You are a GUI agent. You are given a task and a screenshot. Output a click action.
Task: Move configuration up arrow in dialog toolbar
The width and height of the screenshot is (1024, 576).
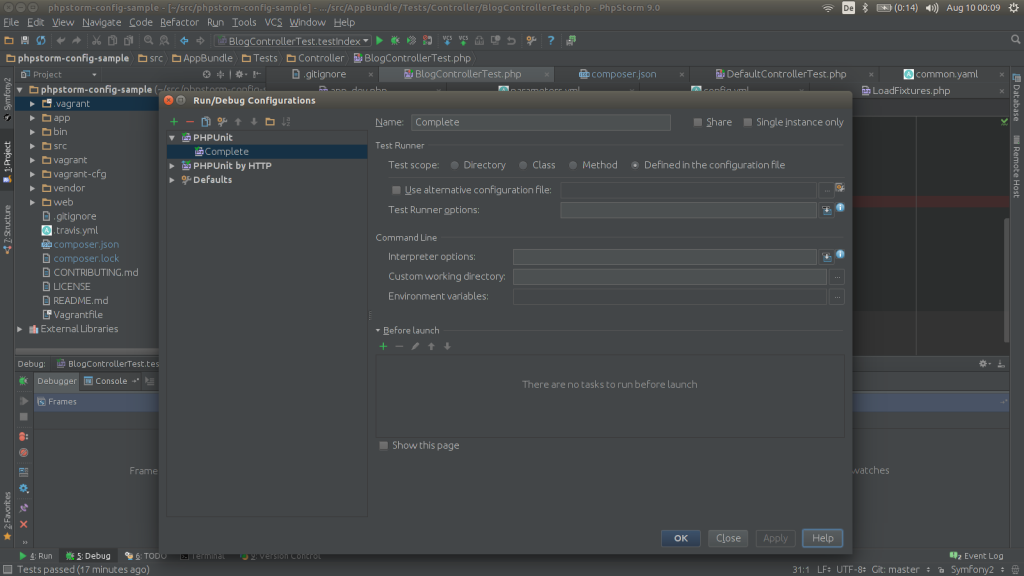point(238,121)
